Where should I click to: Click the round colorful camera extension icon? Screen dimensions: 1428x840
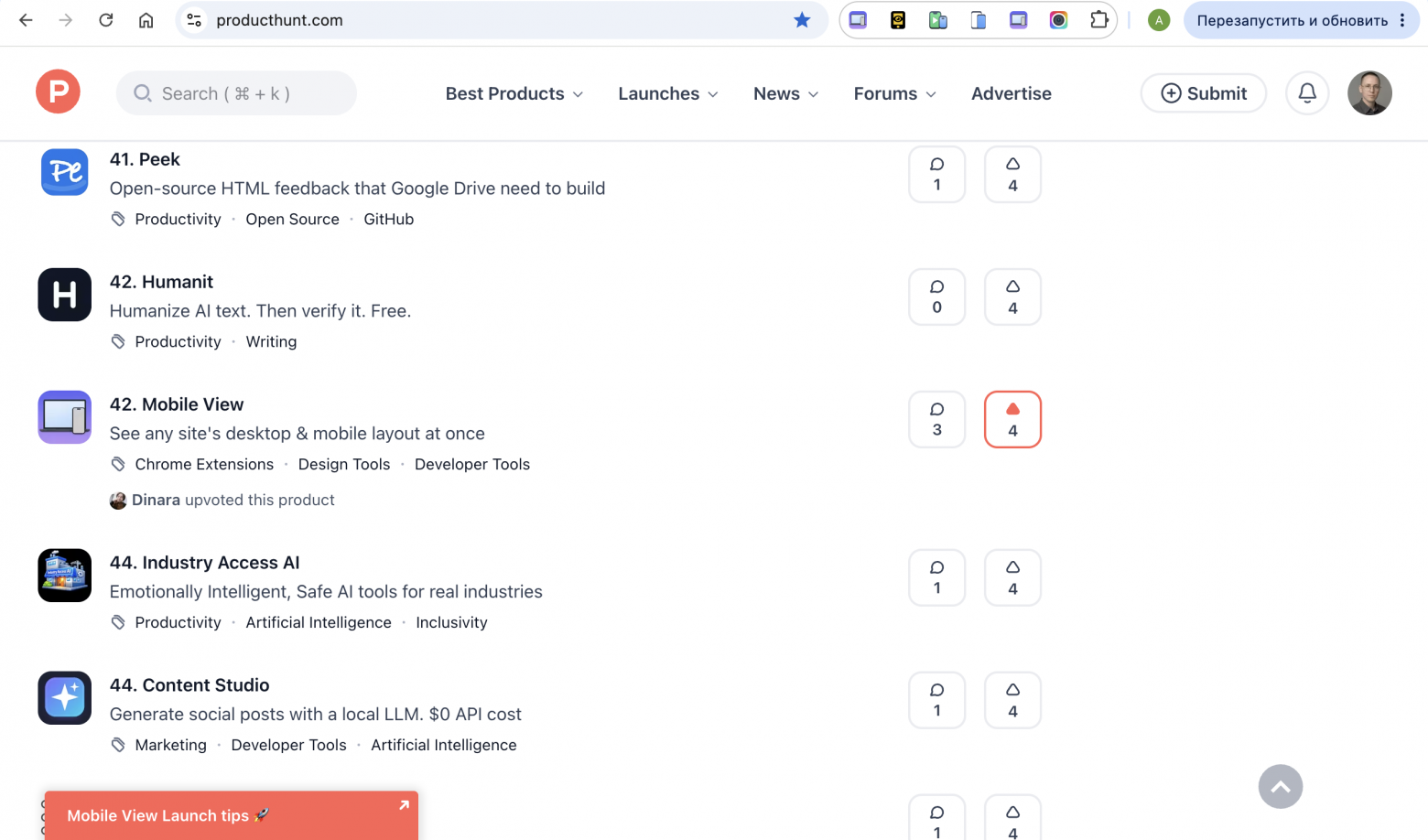1058,20
